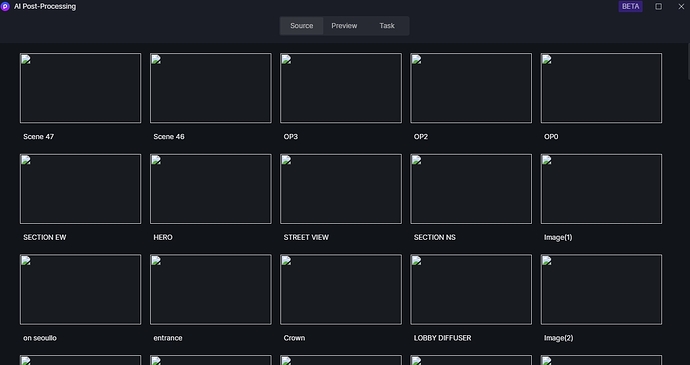690x365 pixels.
Task: Select the Scene 47 thumbnail
Action: point(81,88)
